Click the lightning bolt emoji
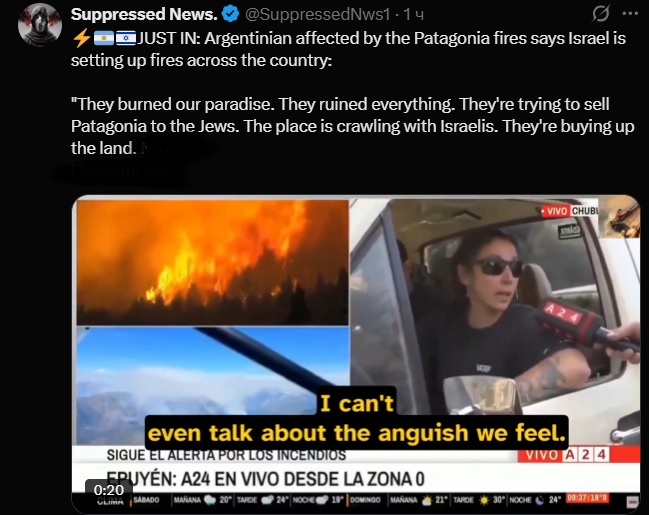The height and width of the screenshot is (515, 649). pyautogui.click(x=82, y=39)
